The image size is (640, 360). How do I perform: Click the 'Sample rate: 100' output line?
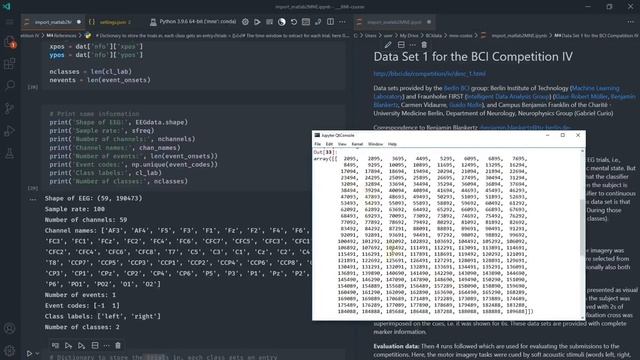[x=75, y=209]
